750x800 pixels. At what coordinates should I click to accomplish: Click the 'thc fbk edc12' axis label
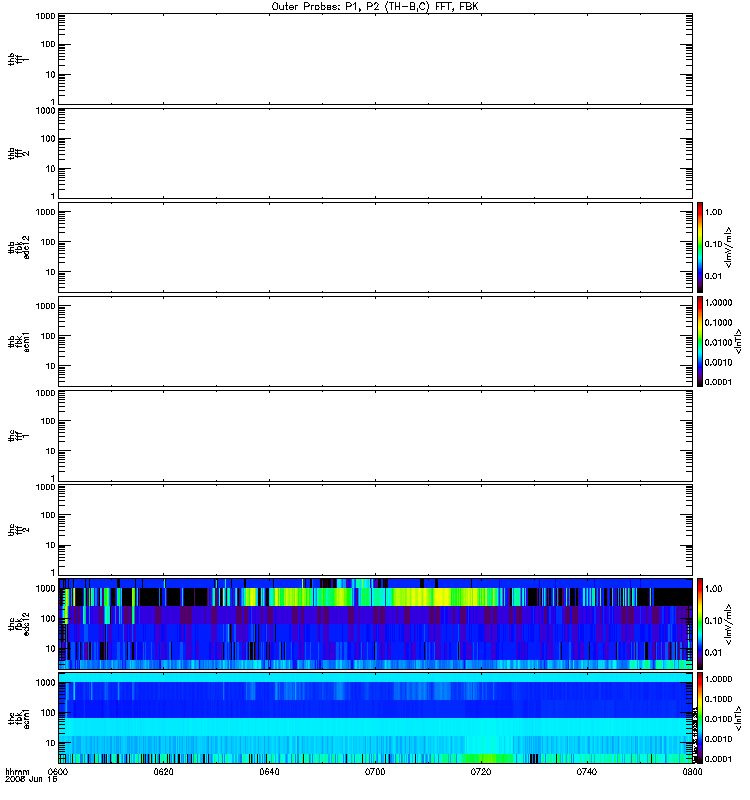[x=19, y=623]
